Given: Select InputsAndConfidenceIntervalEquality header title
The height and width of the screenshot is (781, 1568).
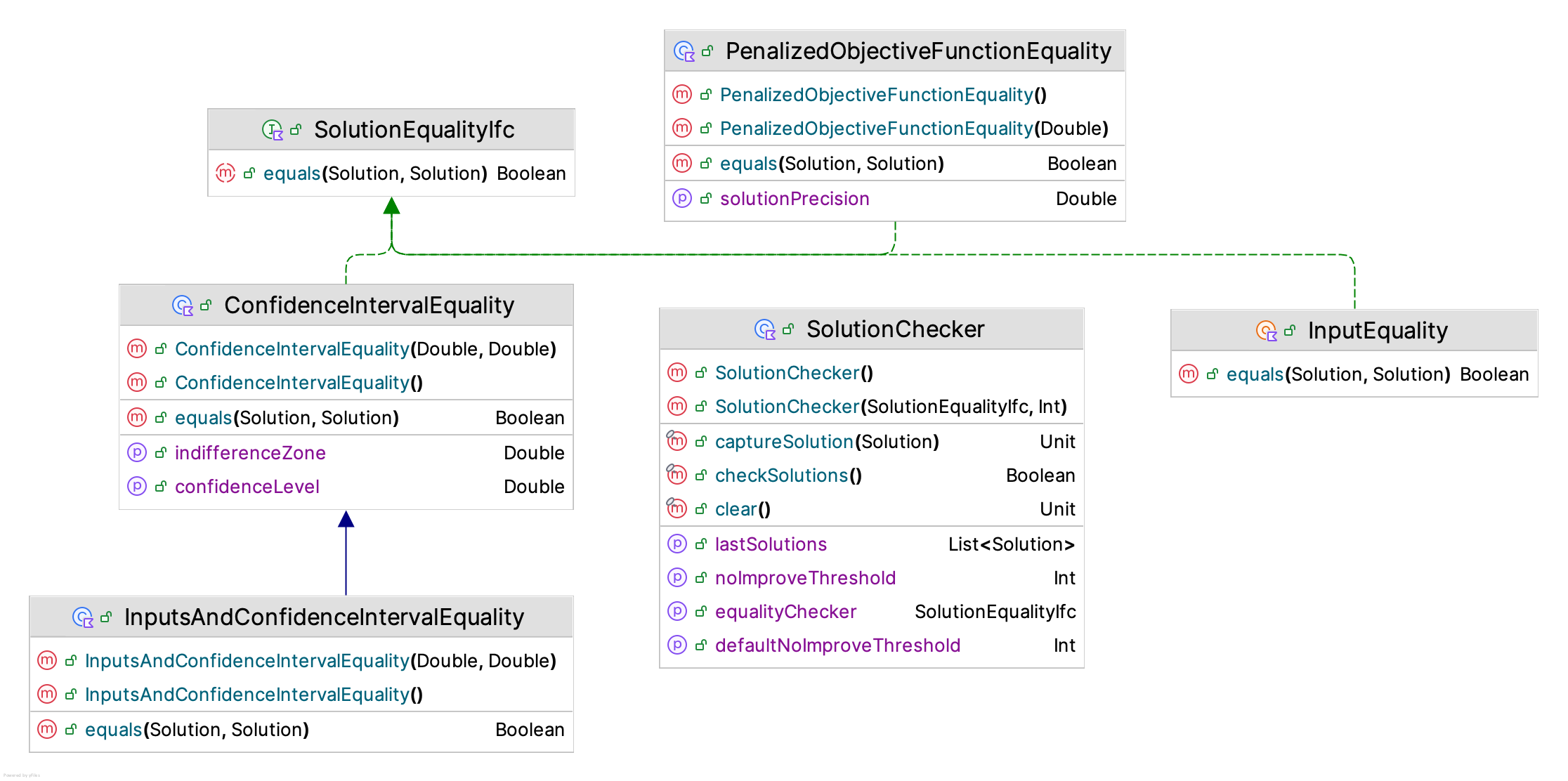Looking at the screenshot, I should (x=324, y=617).
